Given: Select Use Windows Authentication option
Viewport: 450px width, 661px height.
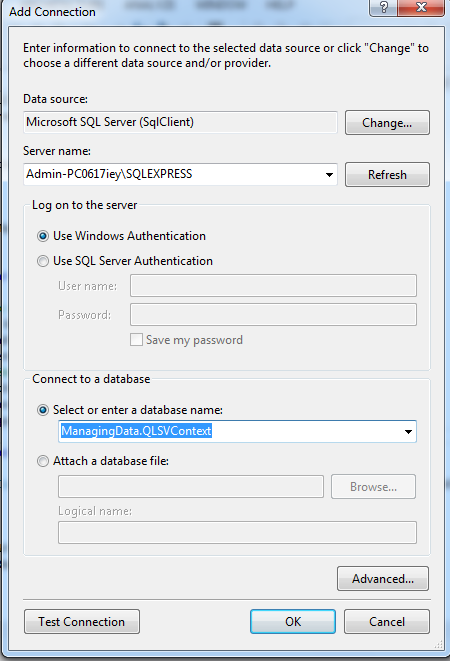Looking at the screenshot, I should [x=43, y=236].
